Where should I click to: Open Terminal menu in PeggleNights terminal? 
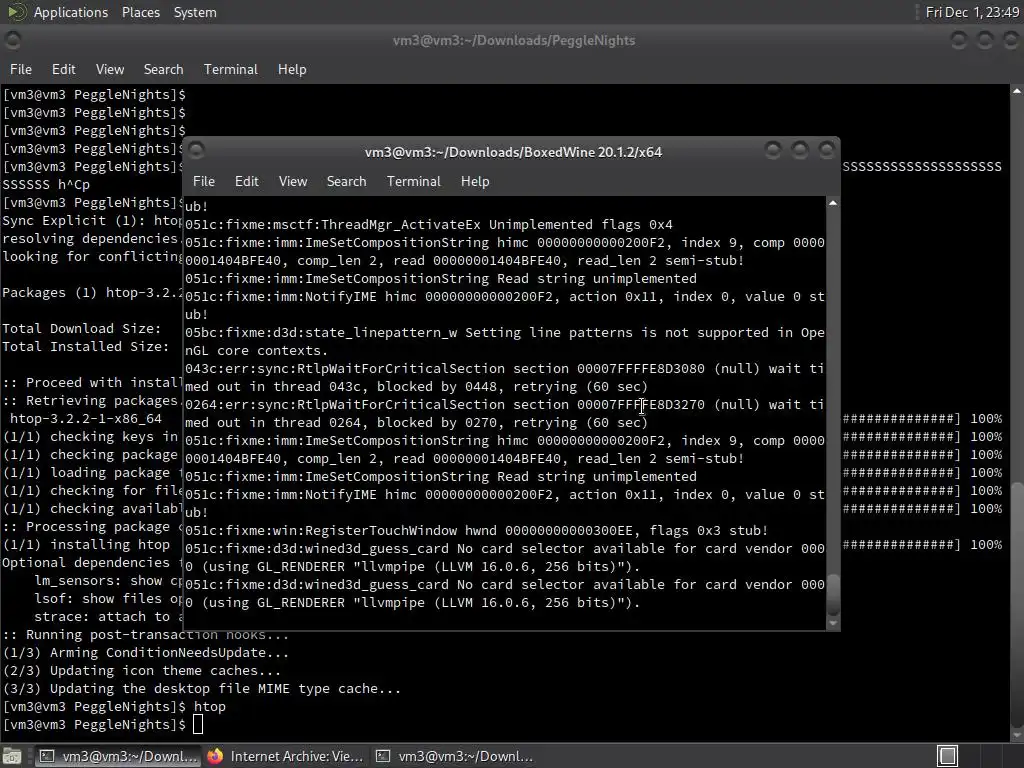click(x=231, y=69)
